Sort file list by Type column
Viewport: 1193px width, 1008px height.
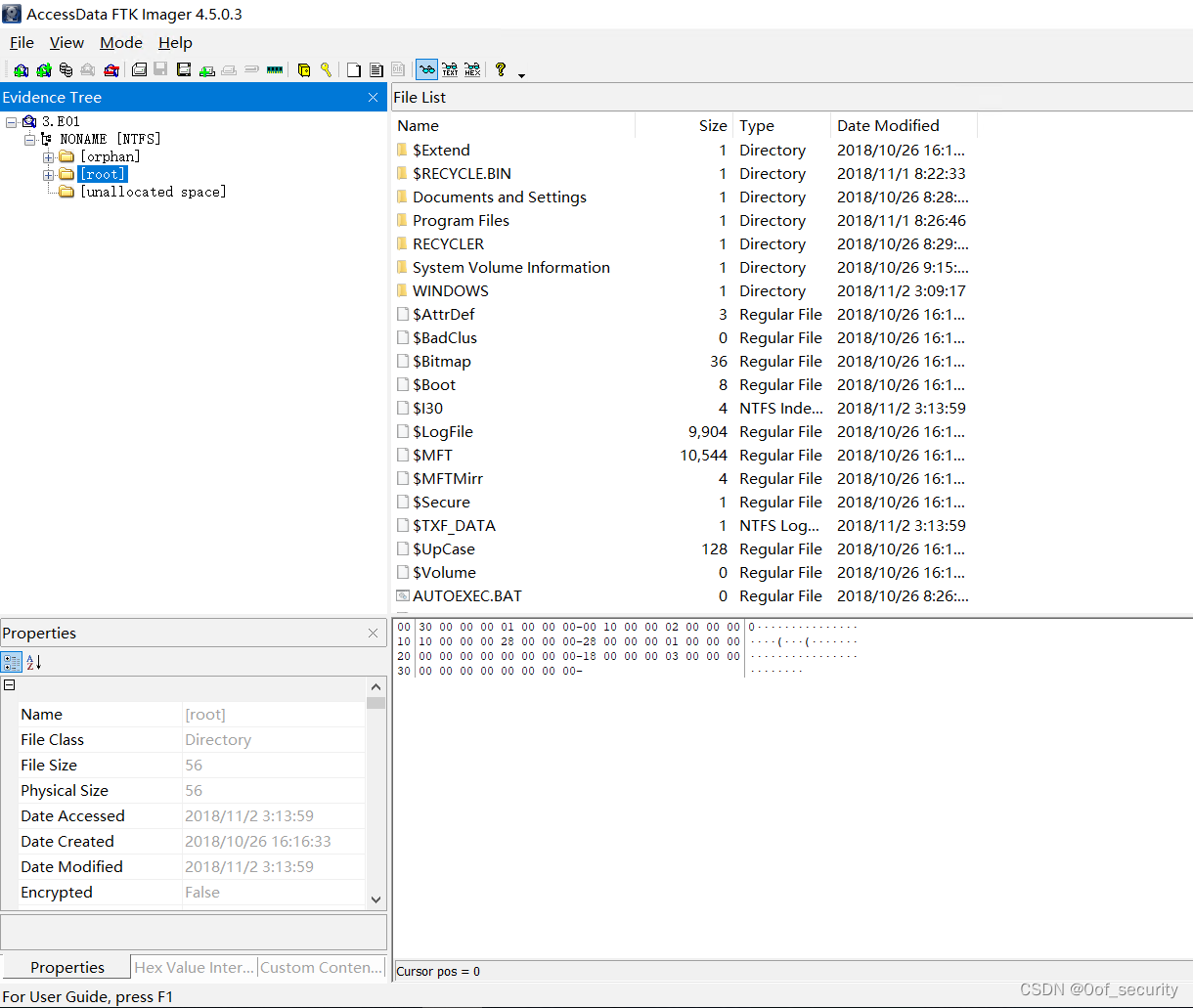click(782, 125)
